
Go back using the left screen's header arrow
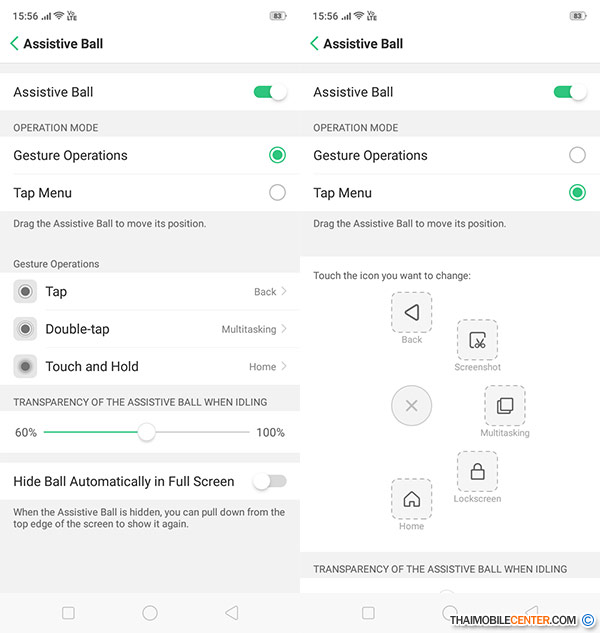[14, 44]
